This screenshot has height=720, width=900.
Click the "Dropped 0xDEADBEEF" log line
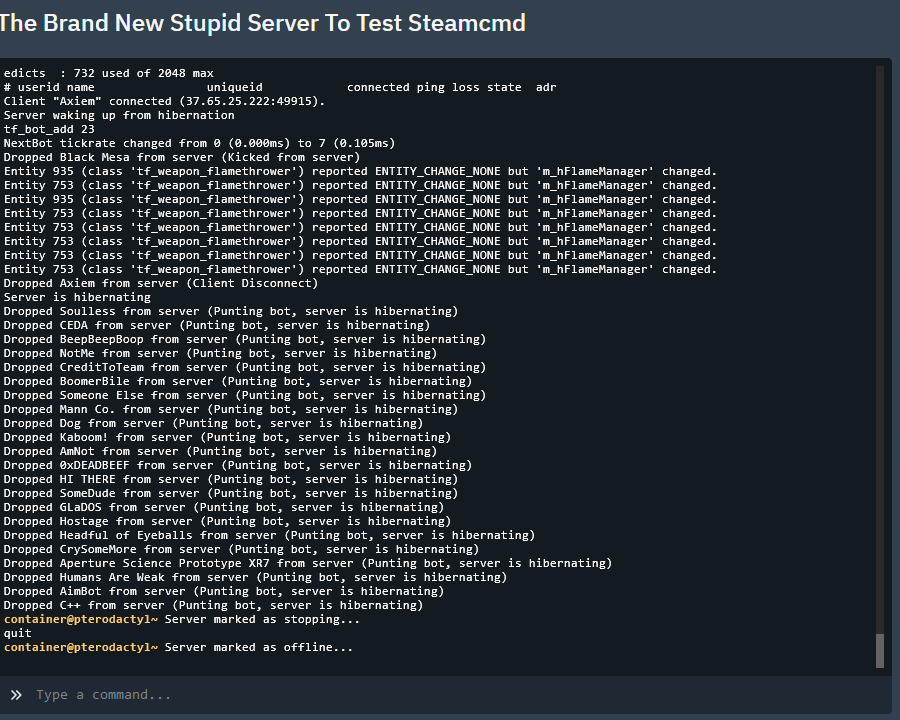238,465
